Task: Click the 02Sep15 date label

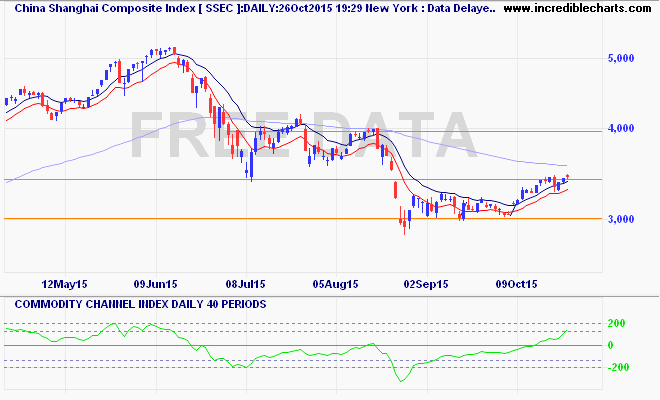Action: click(426, 284)
